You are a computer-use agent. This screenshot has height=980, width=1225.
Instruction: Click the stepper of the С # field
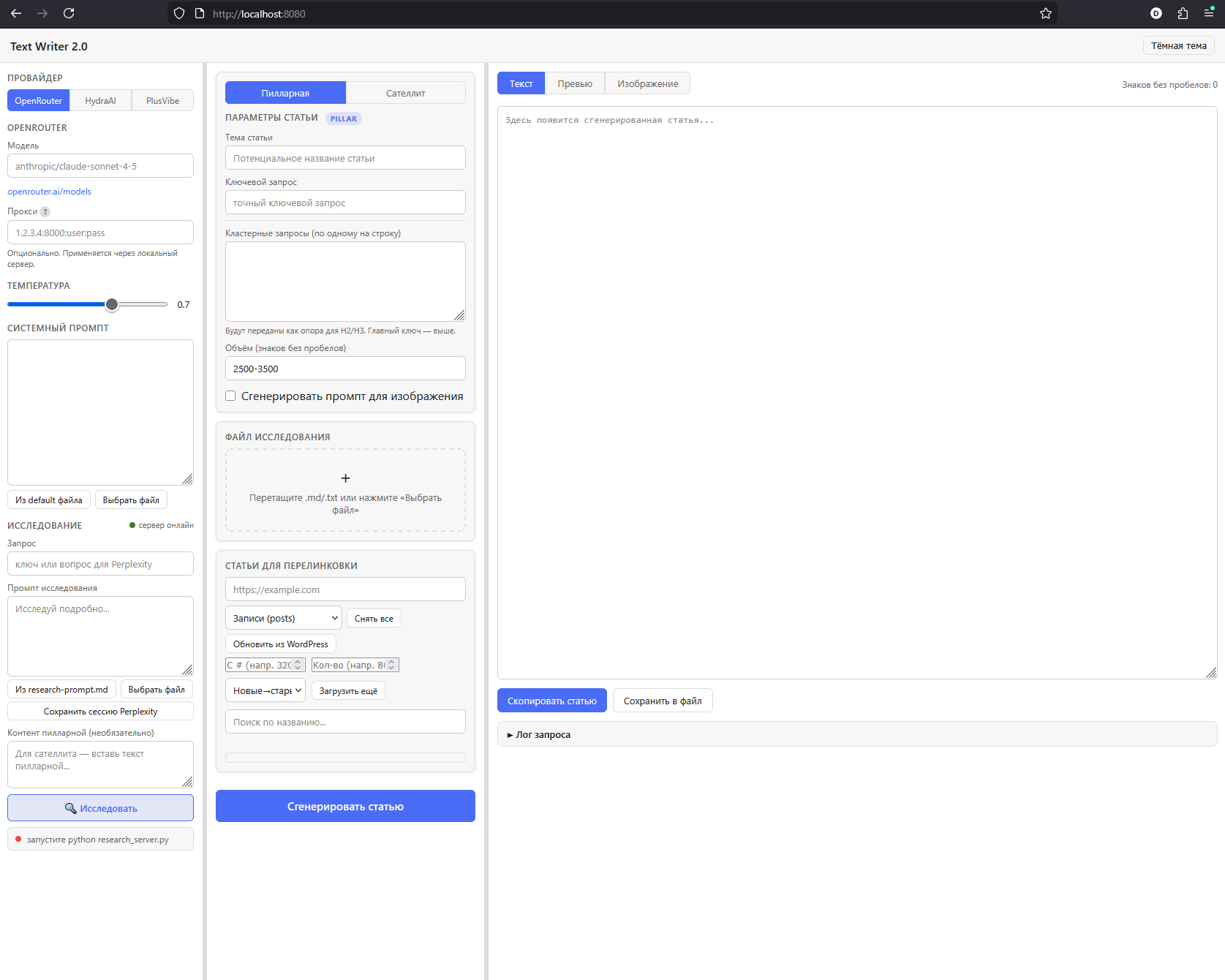click(x=298, y=665)
